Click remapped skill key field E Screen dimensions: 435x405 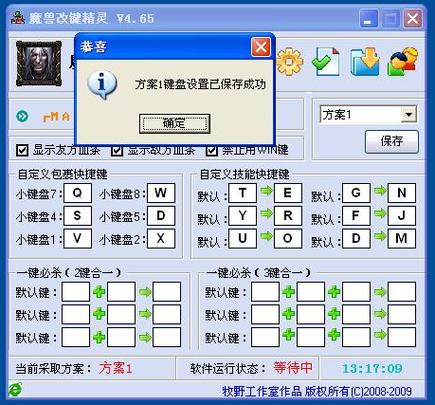click(288, 193)
